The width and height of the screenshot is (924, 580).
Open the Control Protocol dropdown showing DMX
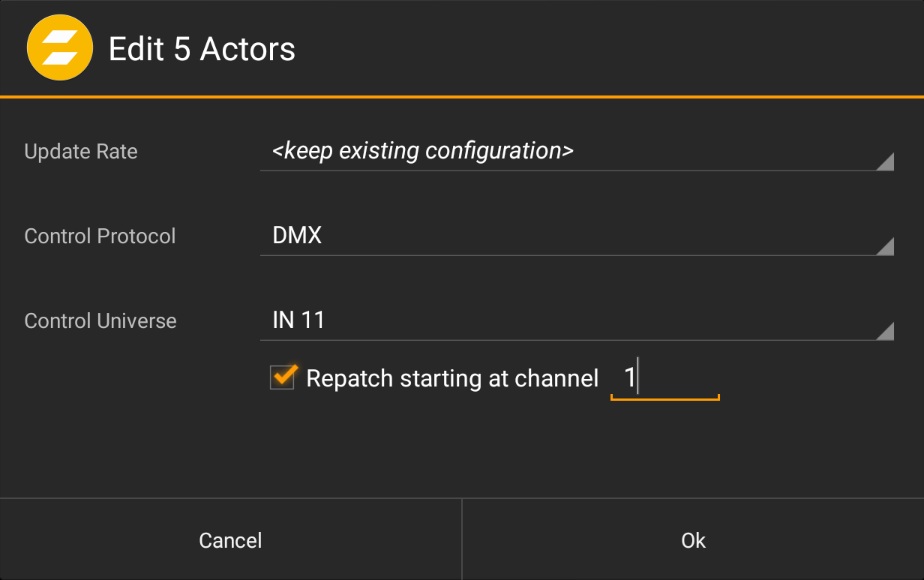click(576, 237)
